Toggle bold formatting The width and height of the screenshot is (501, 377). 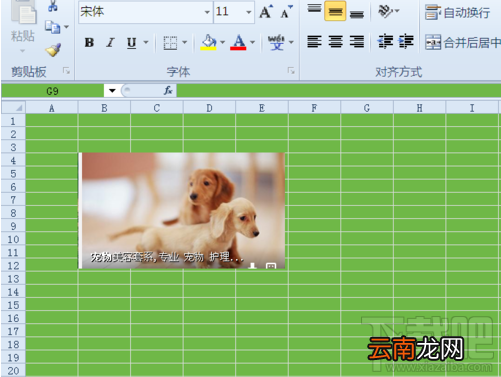(89, 43)
